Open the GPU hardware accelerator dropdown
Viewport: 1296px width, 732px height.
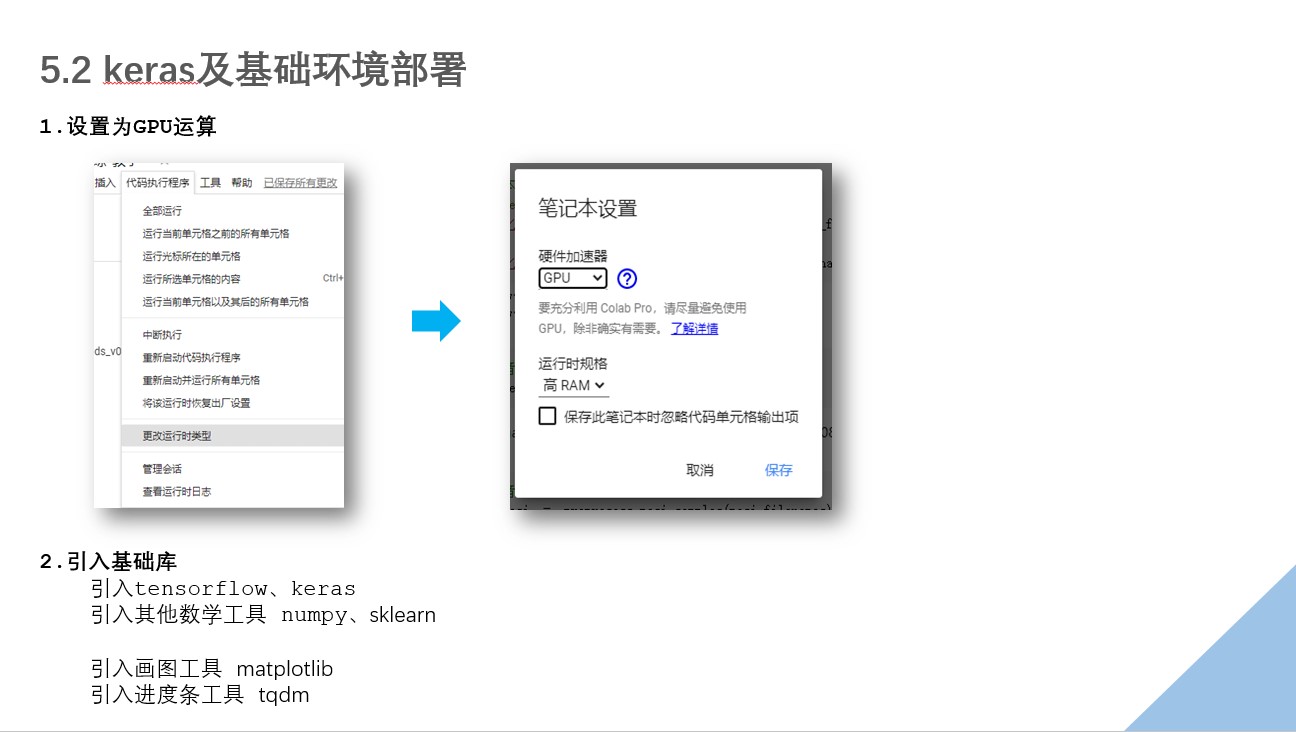(x=573, y=278)
